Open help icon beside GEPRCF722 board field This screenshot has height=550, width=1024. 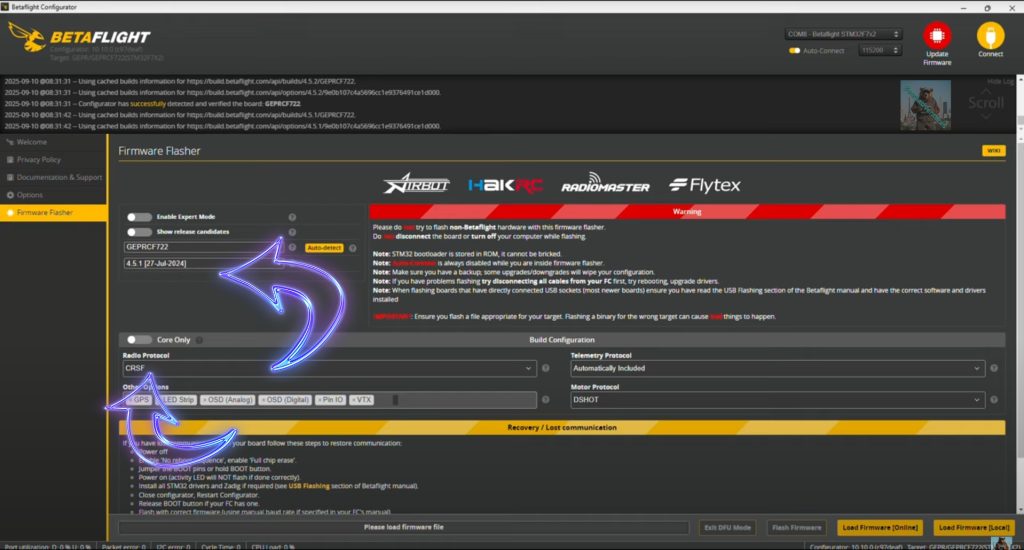pyautogui.click(x=292, y=248)
